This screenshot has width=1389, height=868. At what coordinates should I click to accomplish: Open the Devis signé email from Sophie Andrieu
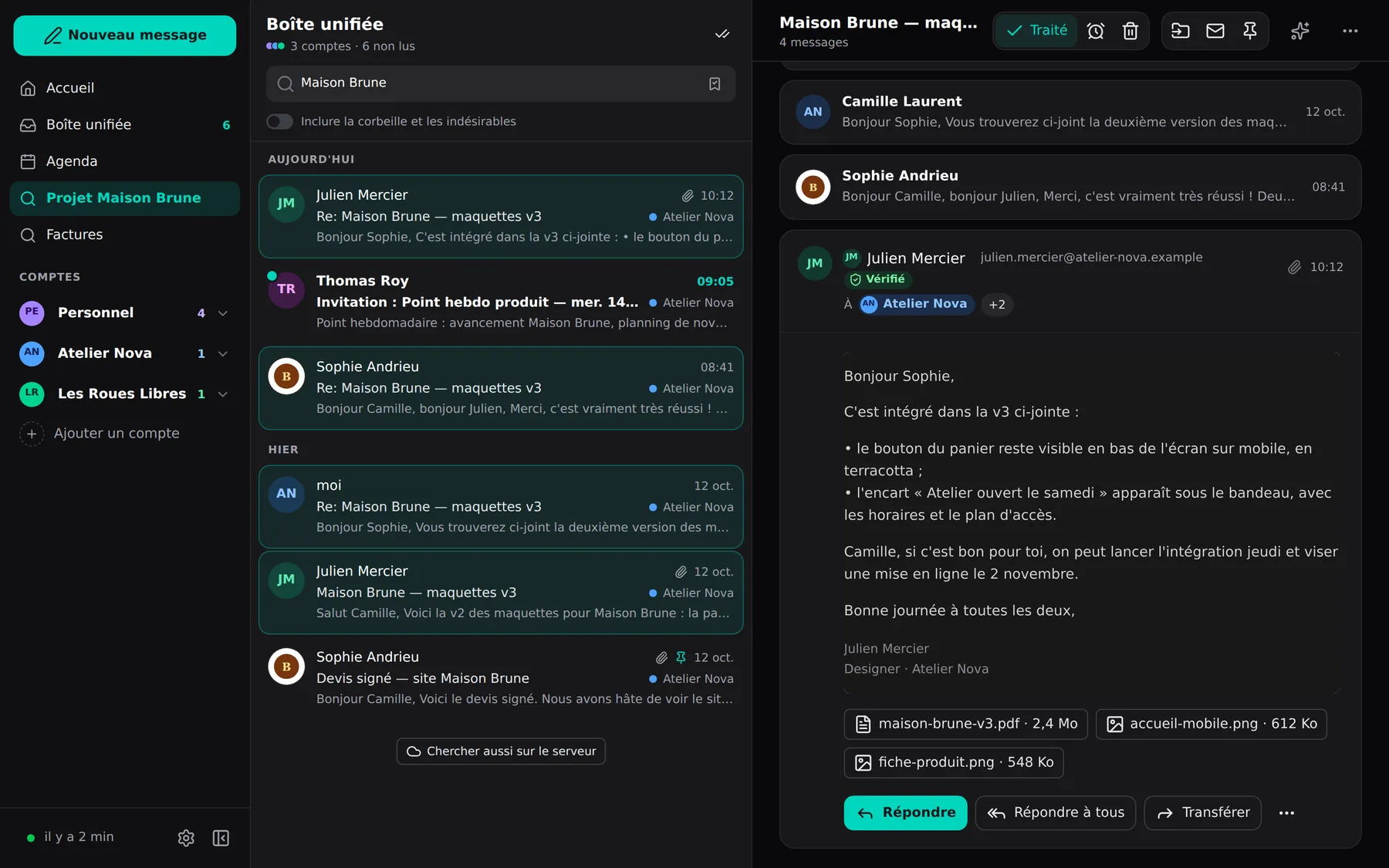pyautogui.click(x=501, y=678)
